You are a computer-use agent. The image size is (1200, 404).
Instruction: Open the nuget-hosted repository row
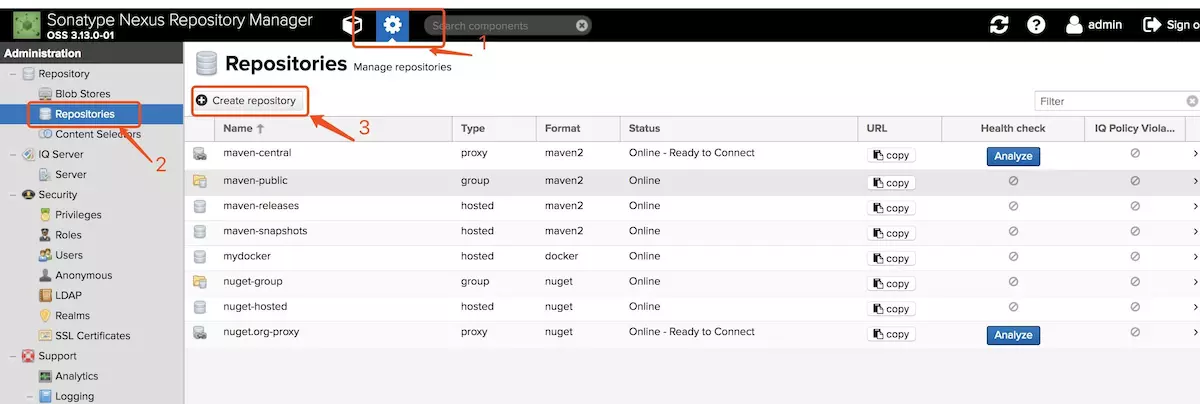tap(255, 307)
